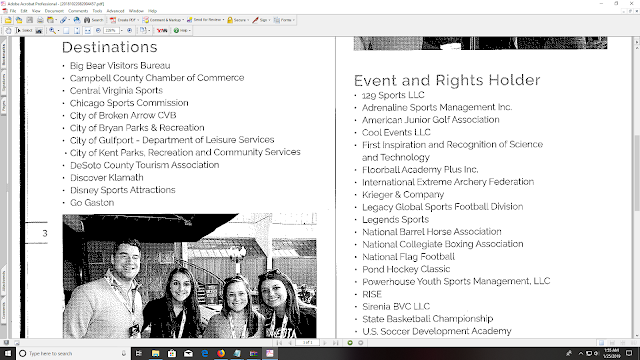Switch to Single Page layout
The height and width of the screenshot is (360, 640).
(601, 343)
